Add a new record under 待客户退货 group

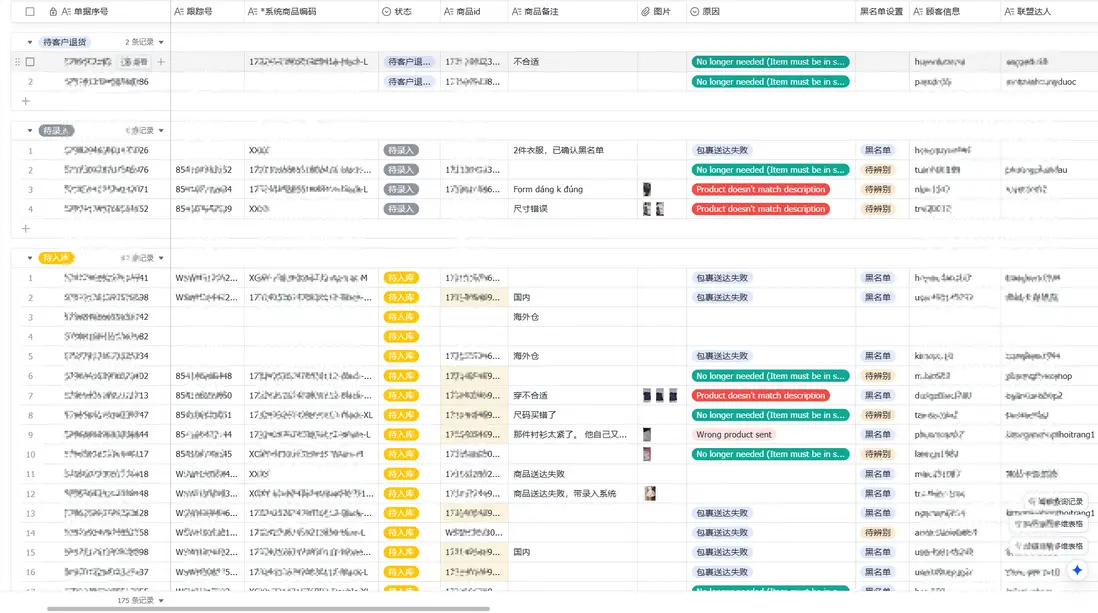click(x=26, y=101)
